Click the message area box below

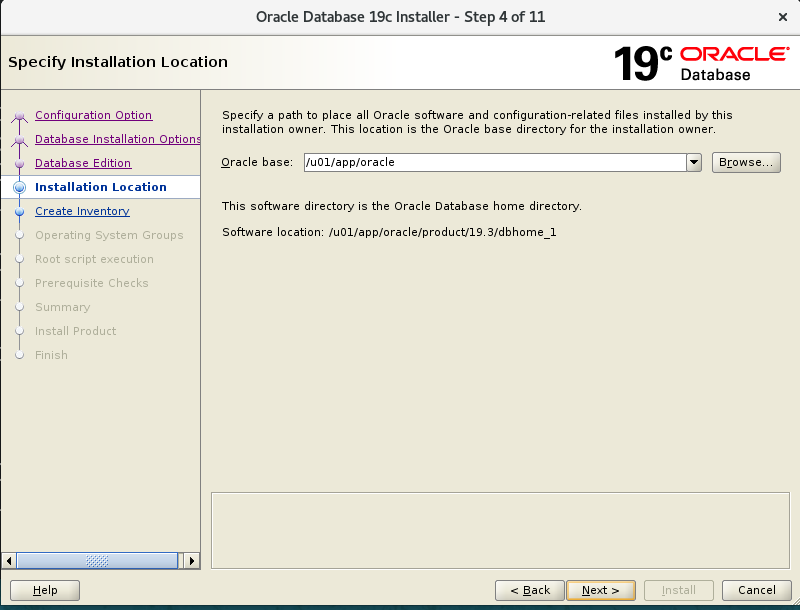(x=500, y=530)
